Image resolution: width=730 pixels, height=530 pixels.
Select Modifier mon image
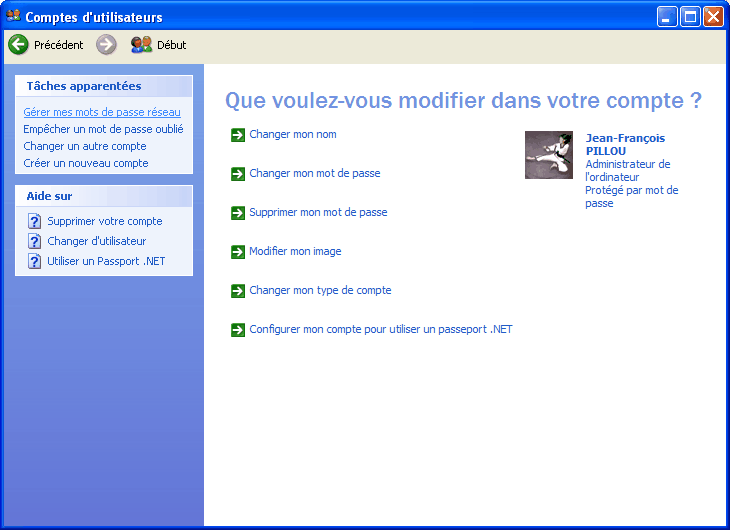point(295,251)
